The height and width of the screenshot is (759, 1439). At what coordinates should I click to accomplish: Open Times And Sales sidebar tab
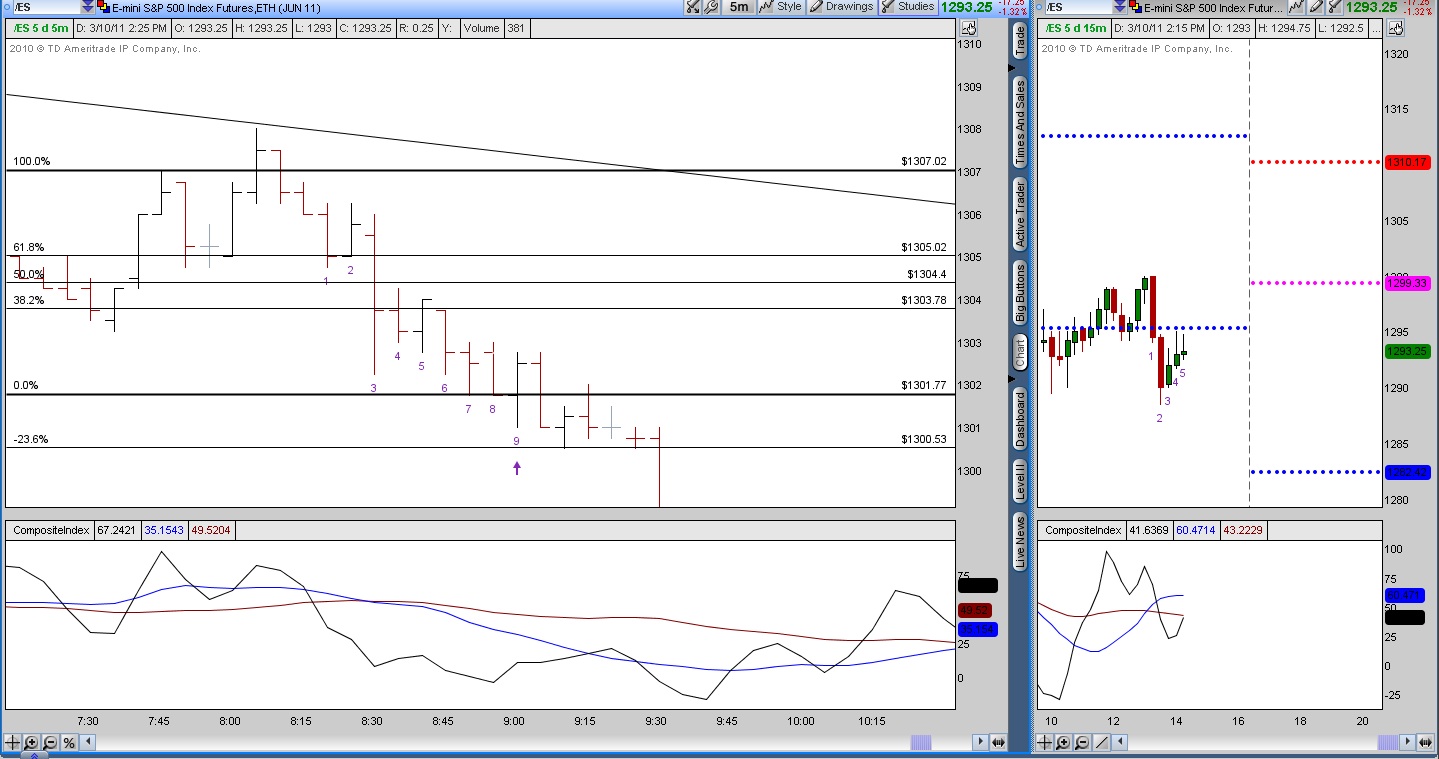(x=1020, y=123)
